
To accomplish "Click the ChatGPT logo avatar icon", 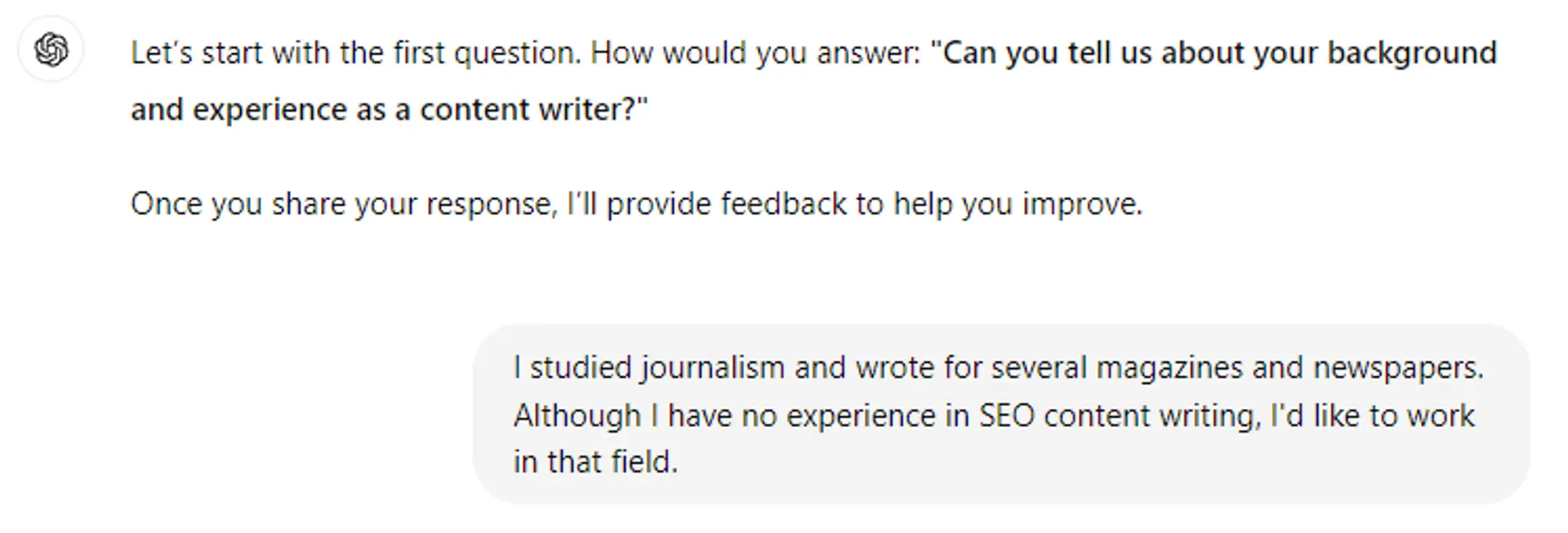I will [51, 51].
